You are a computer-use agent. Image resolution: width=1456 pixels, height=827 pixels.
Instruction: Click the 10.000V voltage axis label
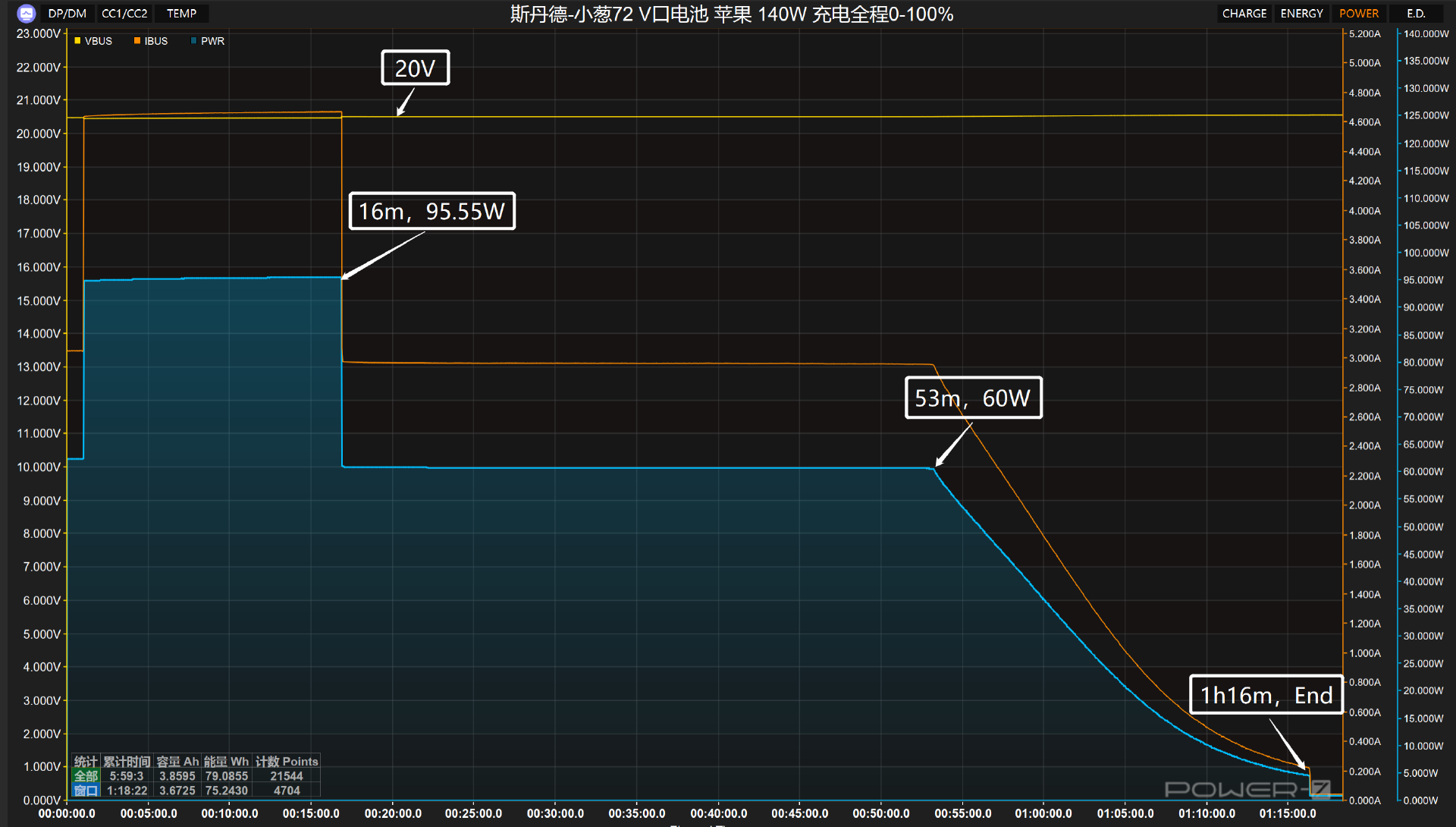pos(39,467)
